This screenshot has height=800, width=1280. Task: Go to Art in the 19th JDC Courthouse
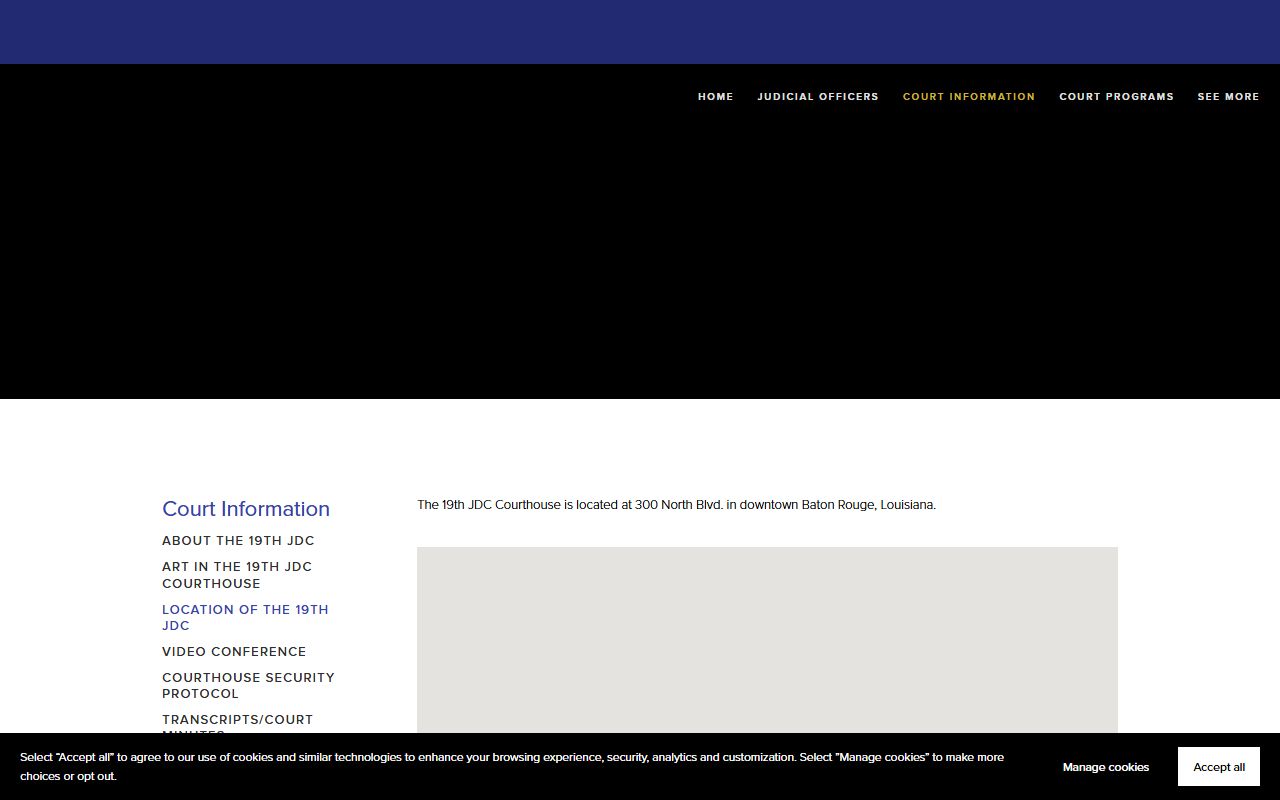pyautogui.click(x=237, y=575)
